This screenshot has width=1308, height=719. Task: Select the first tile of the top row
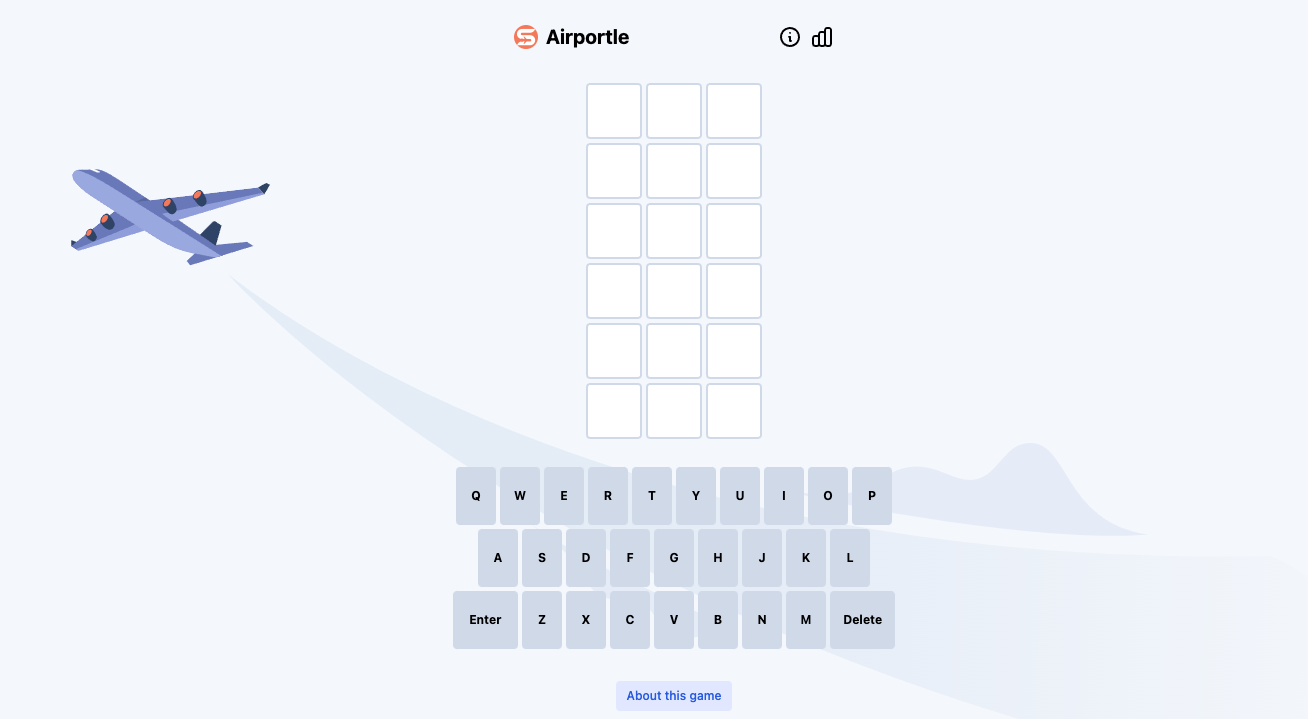[614, 111]
